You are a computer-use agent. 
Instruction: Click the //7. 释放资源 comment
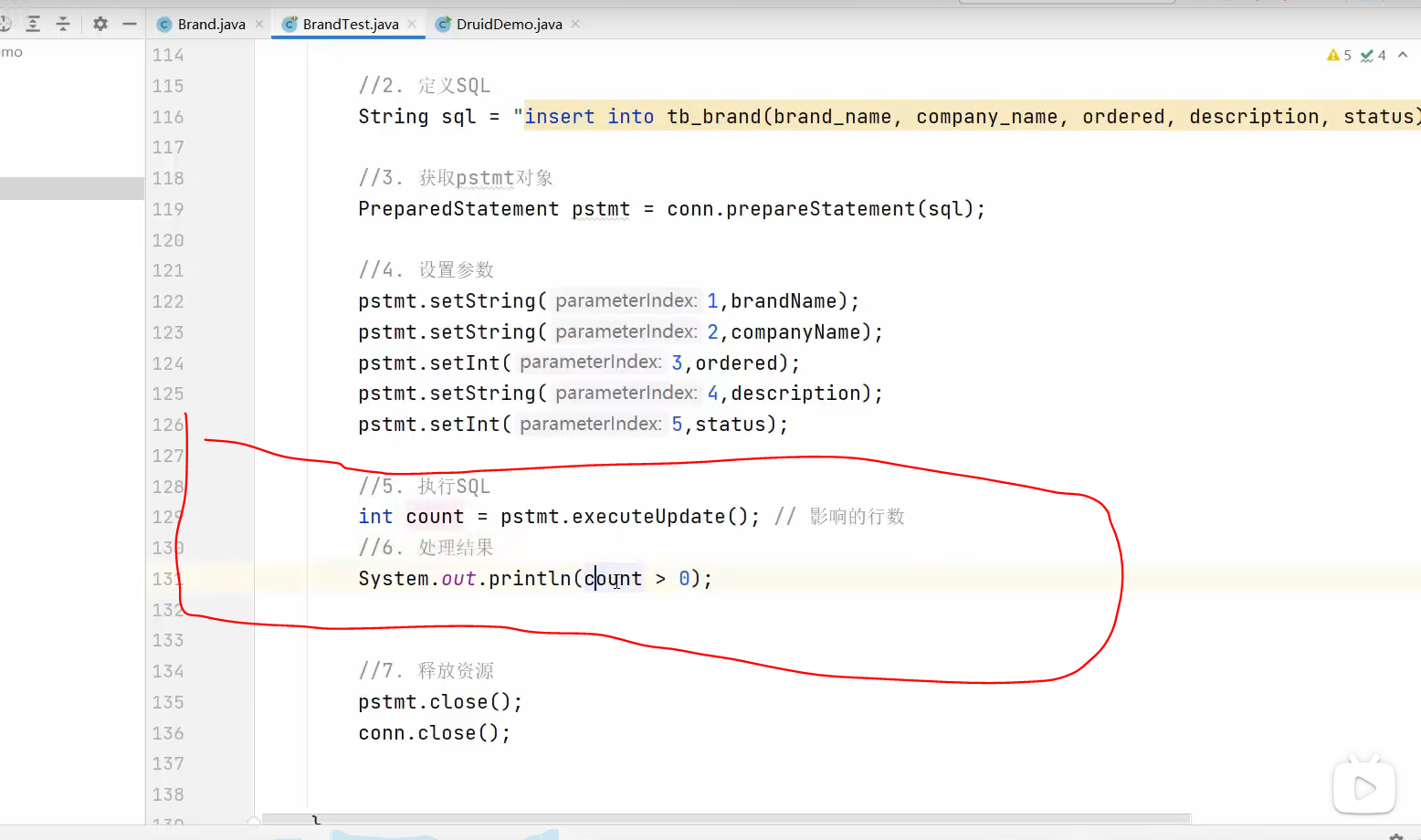pyautogui.click(x=426, y=671)
